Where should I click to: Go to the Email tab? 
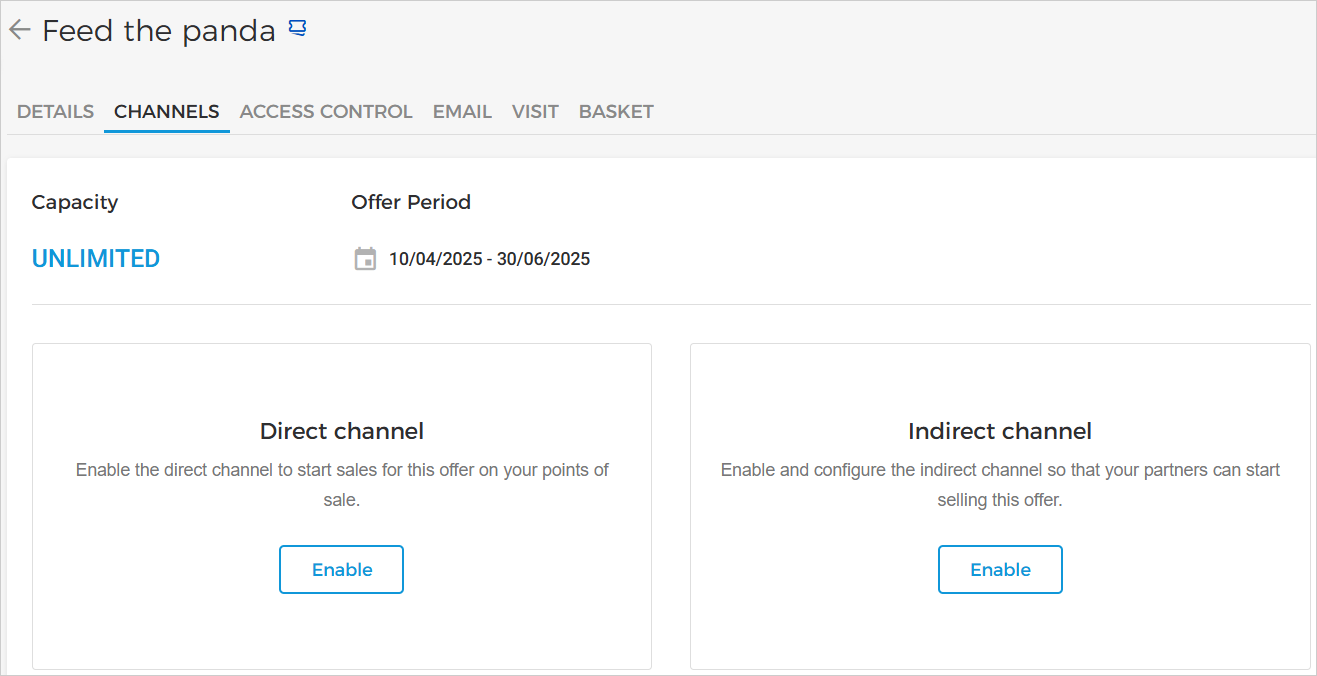pyautogui.click(x=462, y=112)
